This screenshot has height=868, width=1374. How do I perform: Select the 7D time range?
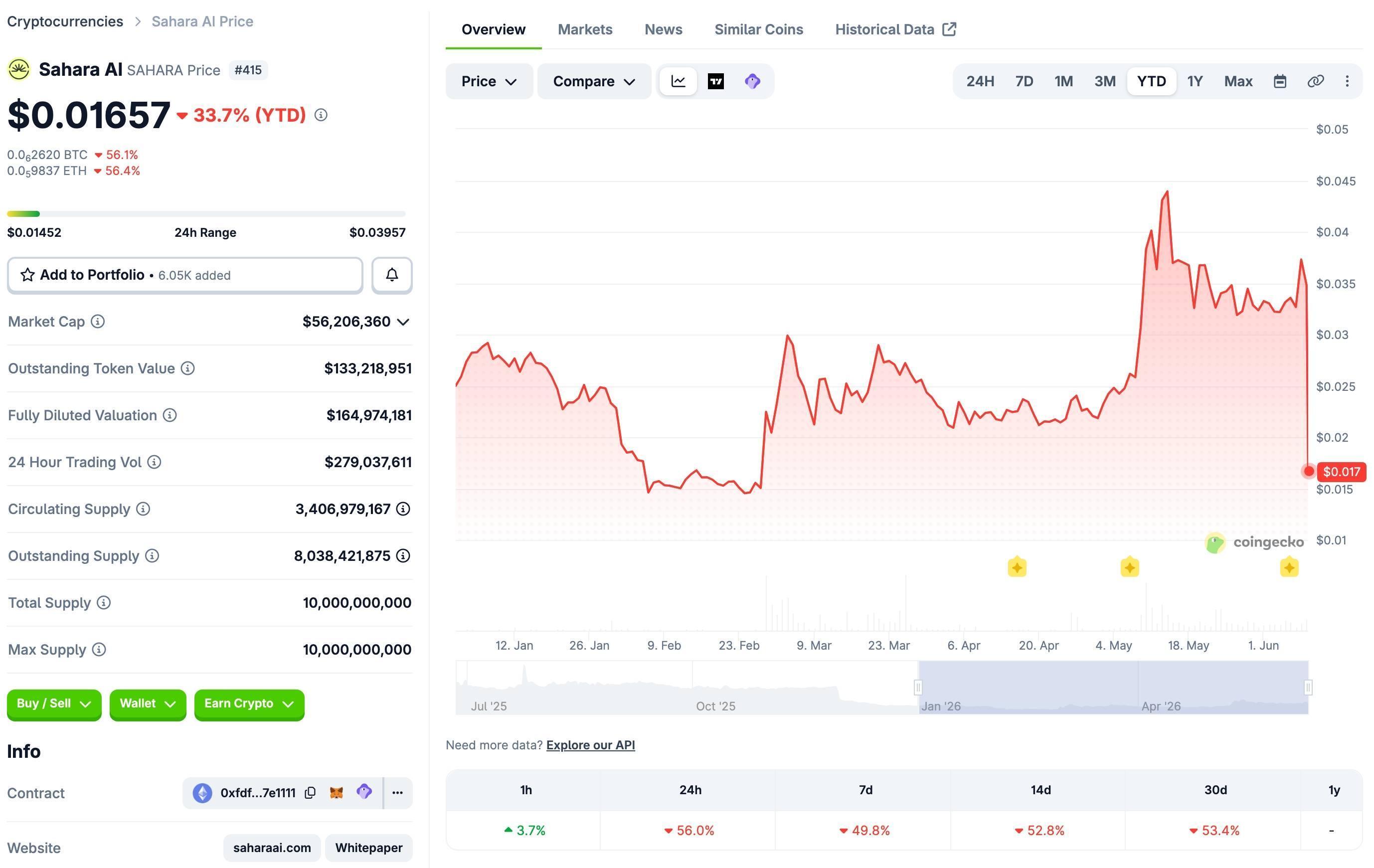pyautogui.click(x=1024, y=81)
